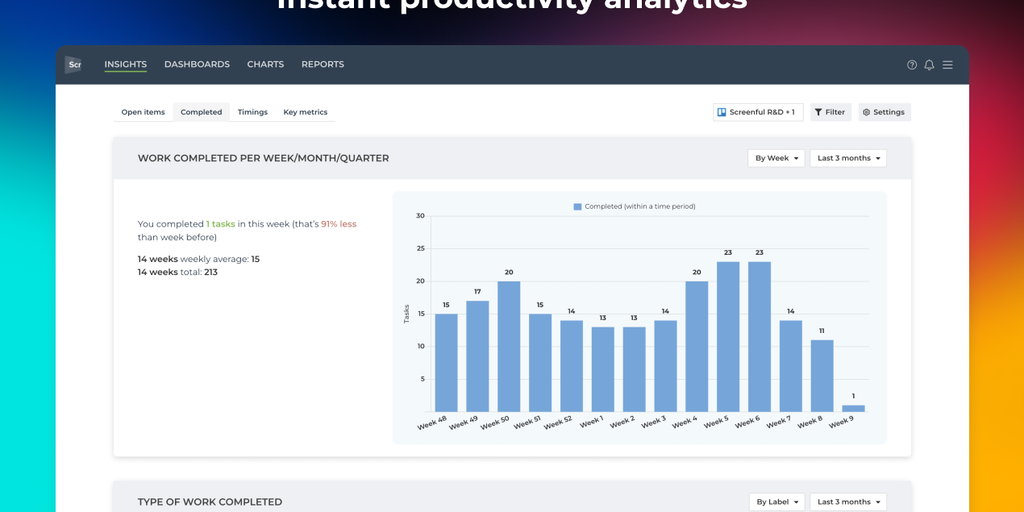Viewport: 1024px width, 512px height.
Task: Open the Charts menu item
Action: click(265, 65)
